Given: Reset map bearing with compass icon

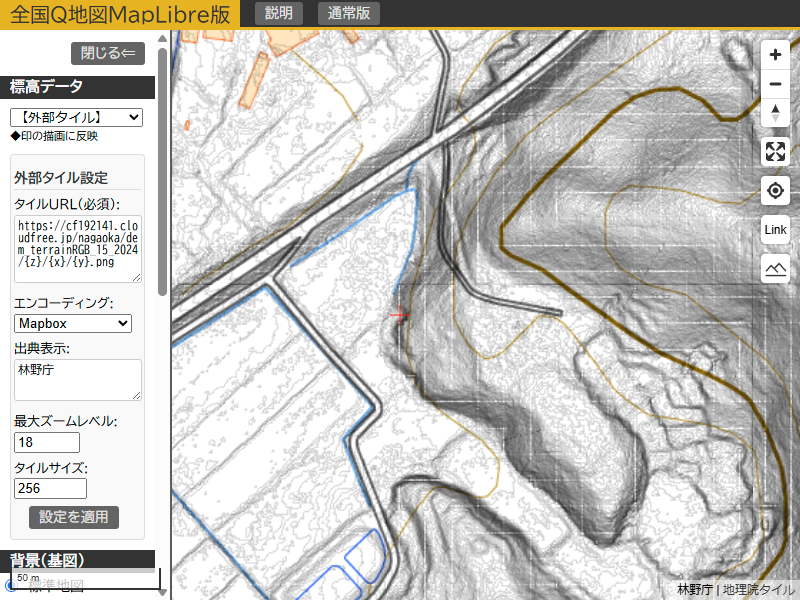Looking at the screenshot, I should (x=775, y=113).
